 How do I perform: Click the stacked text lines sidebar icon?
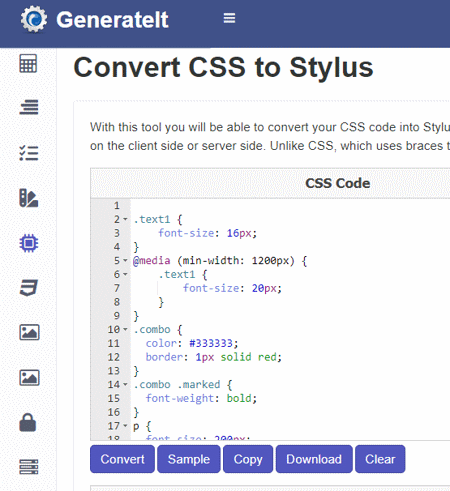click(x=29, y=107)
